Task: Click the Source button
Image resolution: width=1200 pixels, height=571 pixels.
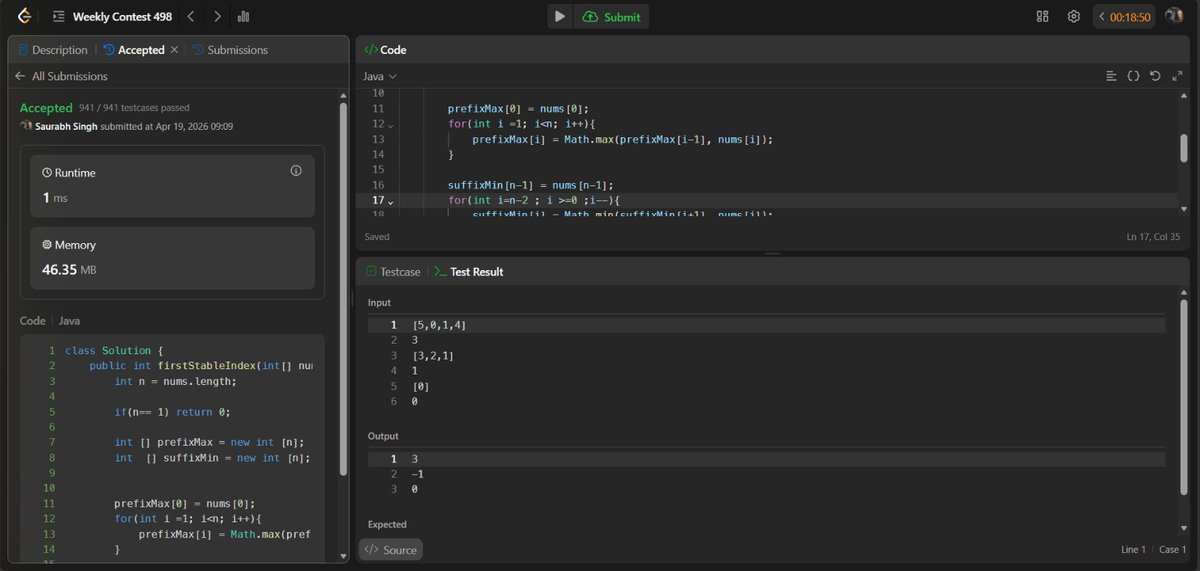Action: (391, 550)
